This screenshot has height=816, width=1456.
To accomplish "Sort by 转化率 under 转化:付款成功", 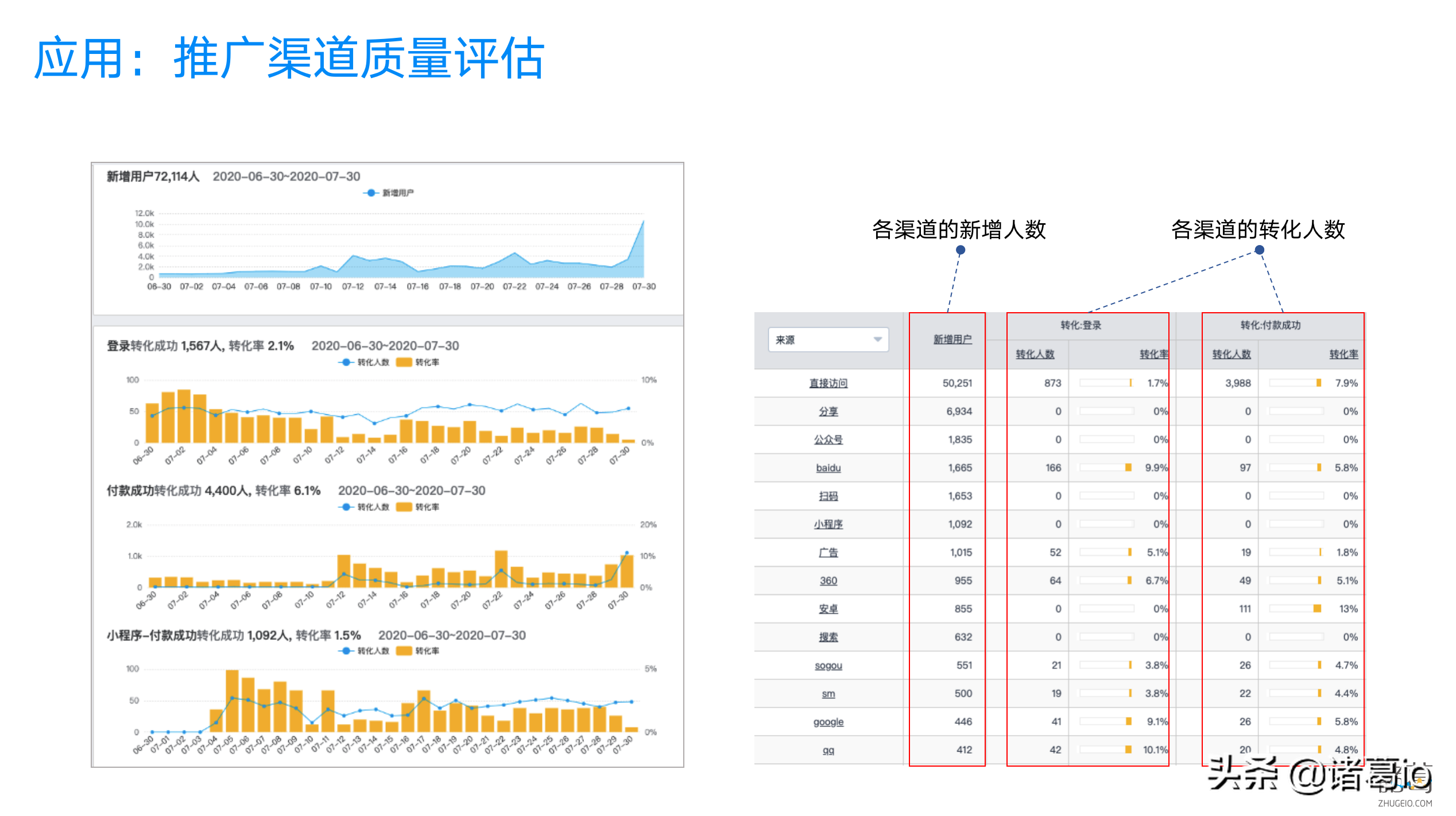I will 1343,354.
